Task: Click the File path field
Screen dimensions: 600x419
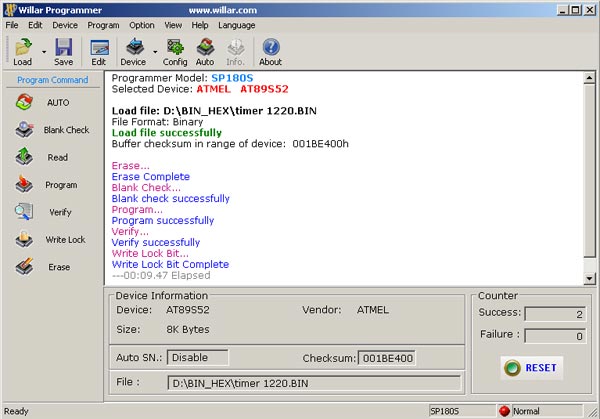Action: (313, 383)
